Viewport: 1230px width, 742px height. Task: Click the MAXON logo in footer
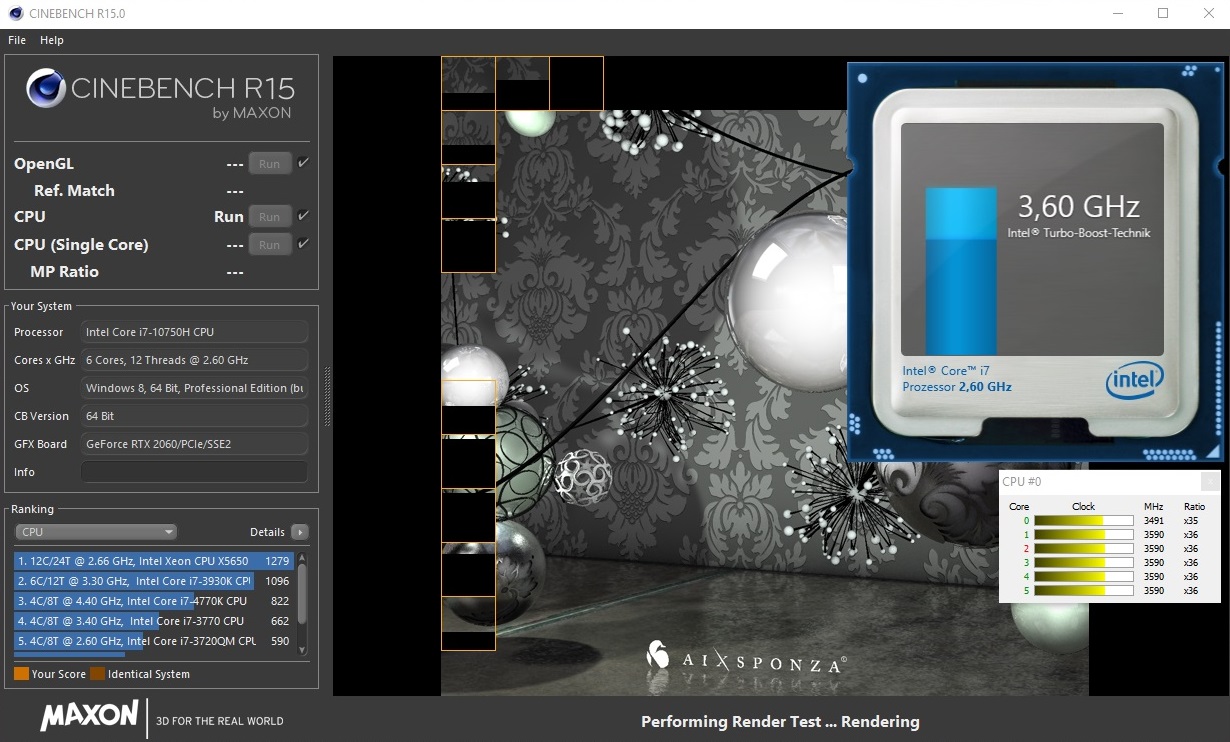point(89,715)
